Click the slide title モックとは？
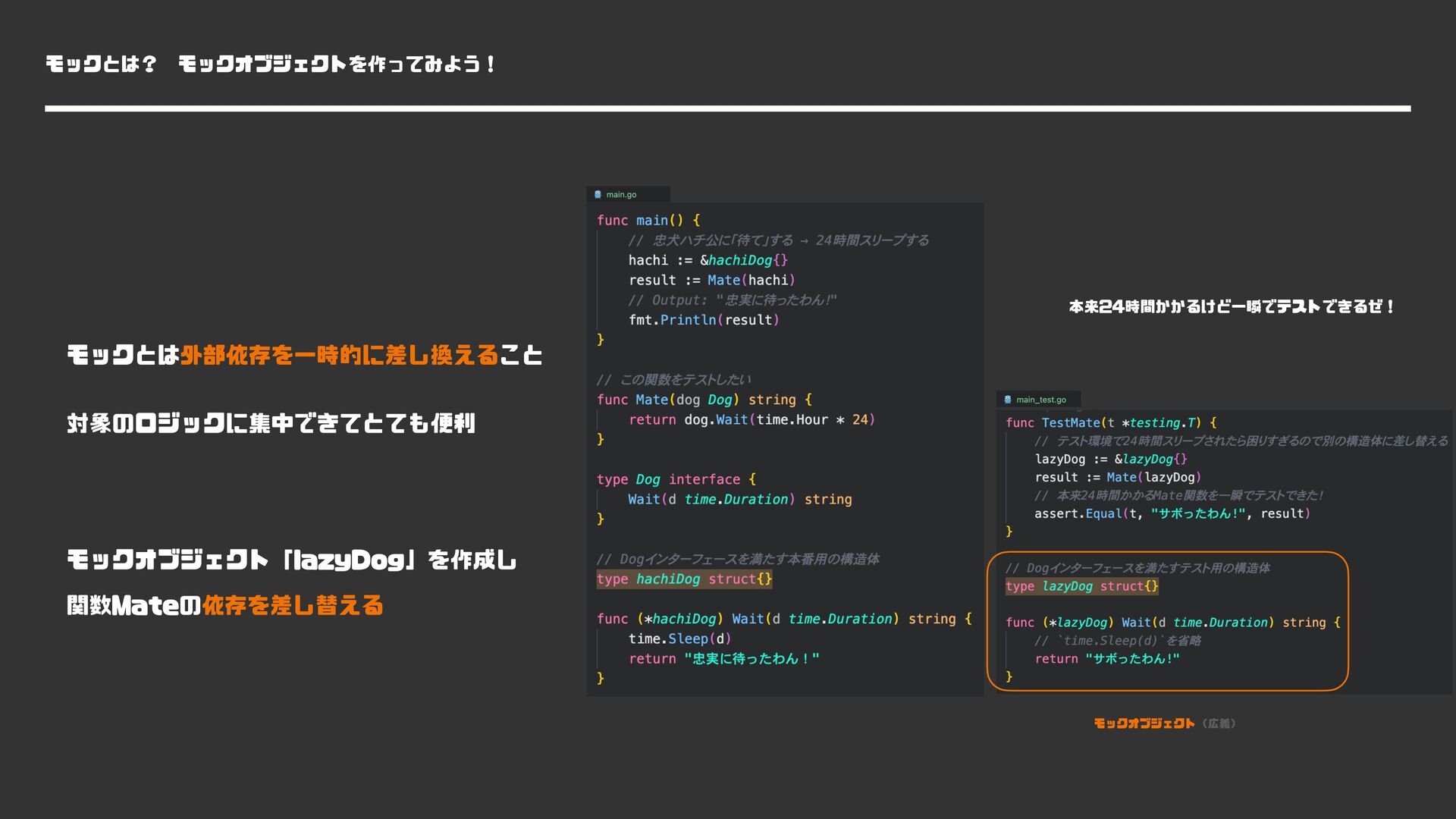This screenshot has width=1456, height=819. [101, 64]
